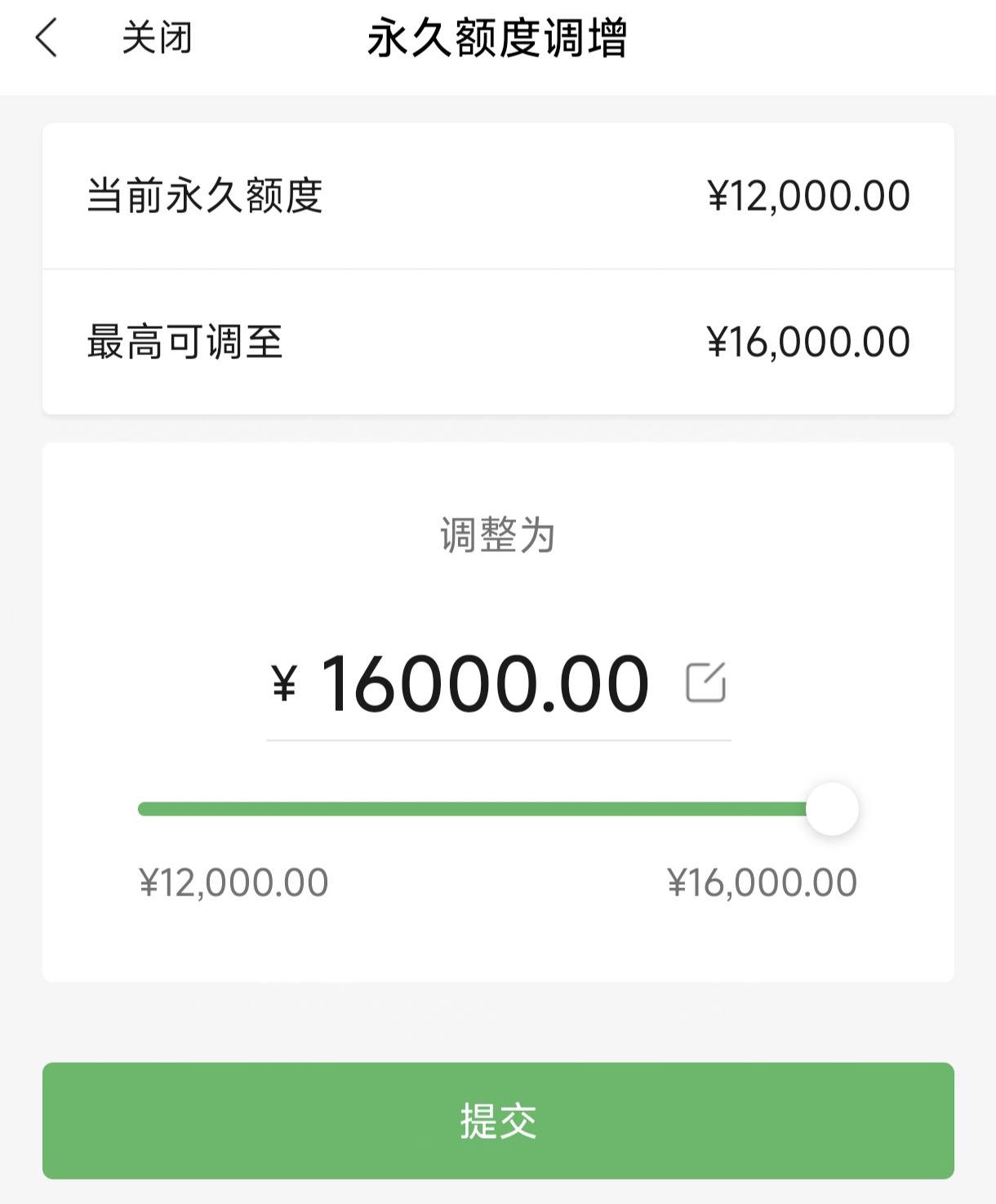The height and width of the screenshot is (1204, 996).
Task: Click the 关闭 close button
Action: coord(157,38)
